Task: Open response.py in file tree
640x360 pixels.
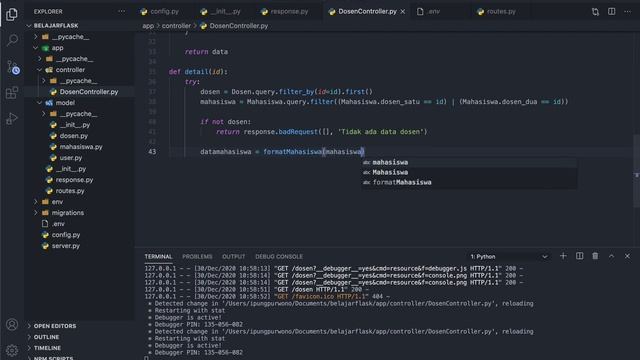Action: click(74, 180)
